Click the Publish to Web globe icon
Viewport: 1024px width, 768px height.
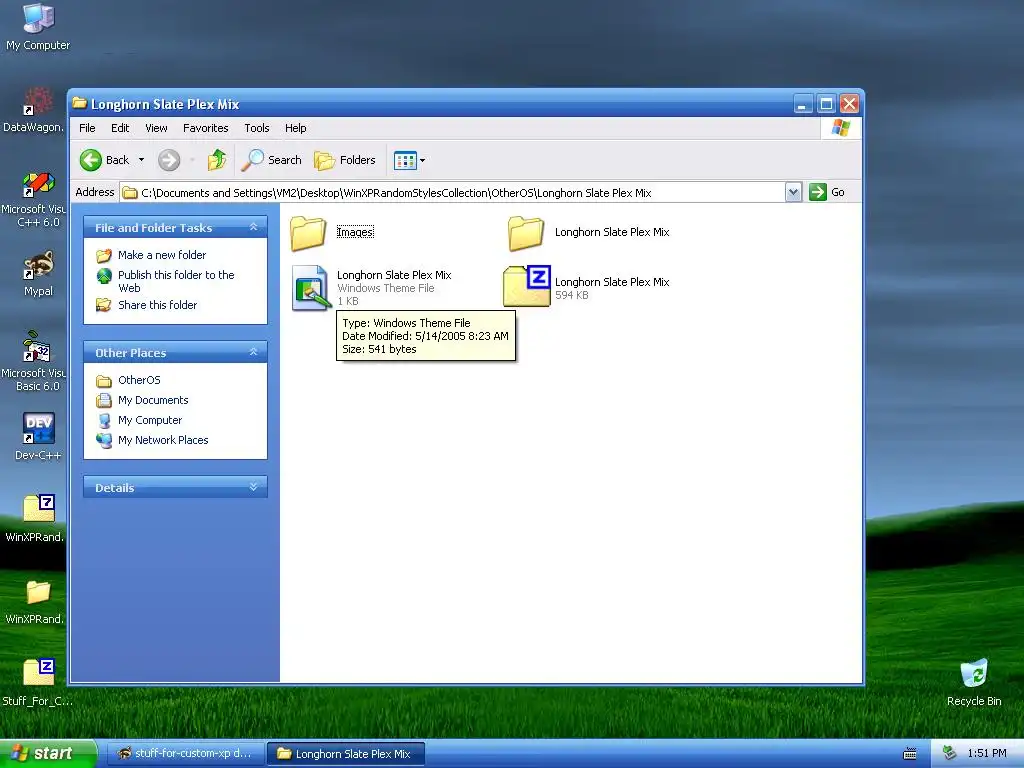104,276
